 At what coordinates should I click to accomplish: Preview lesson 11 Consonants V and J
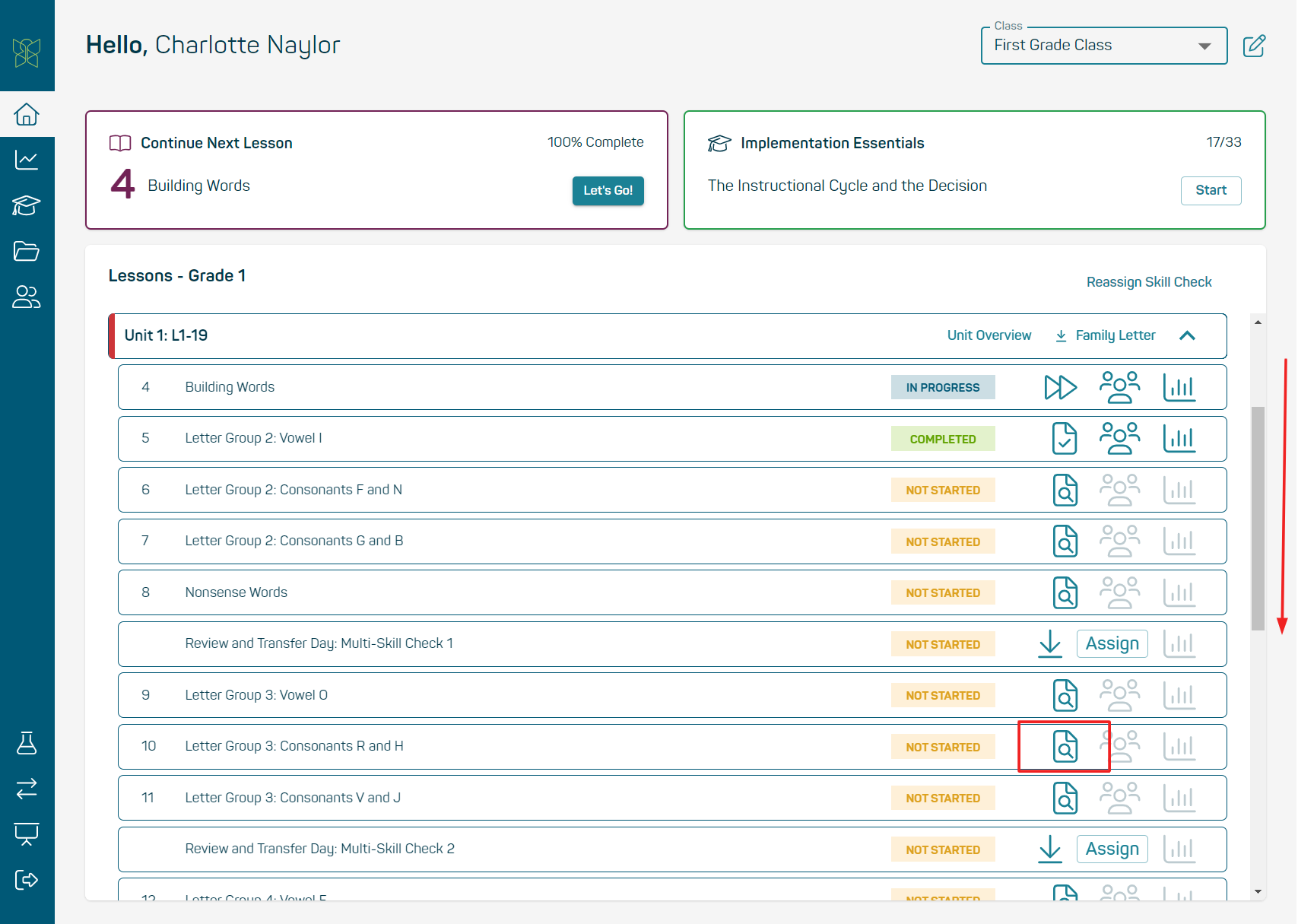pos(1065,798)
